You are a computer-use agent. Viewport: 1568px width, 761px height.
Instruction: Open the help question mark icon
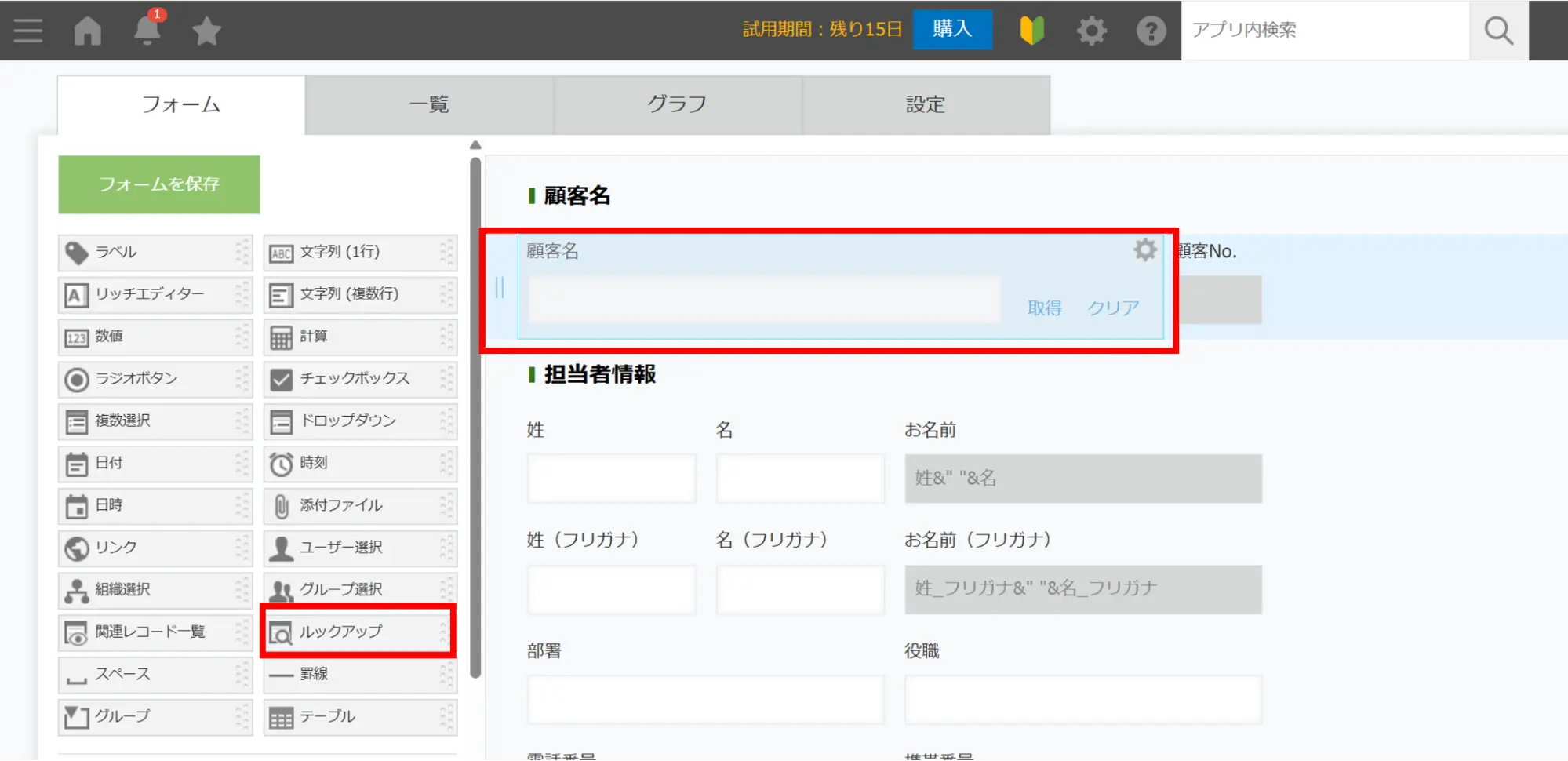[1151, 31]
